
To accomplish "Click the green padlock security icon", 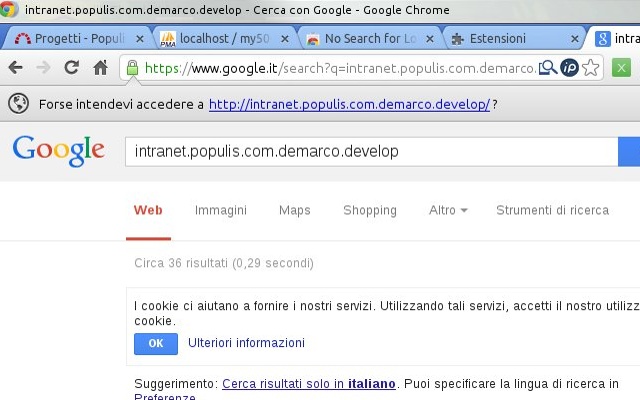I will pyautogui.click(x=132, y=68).
